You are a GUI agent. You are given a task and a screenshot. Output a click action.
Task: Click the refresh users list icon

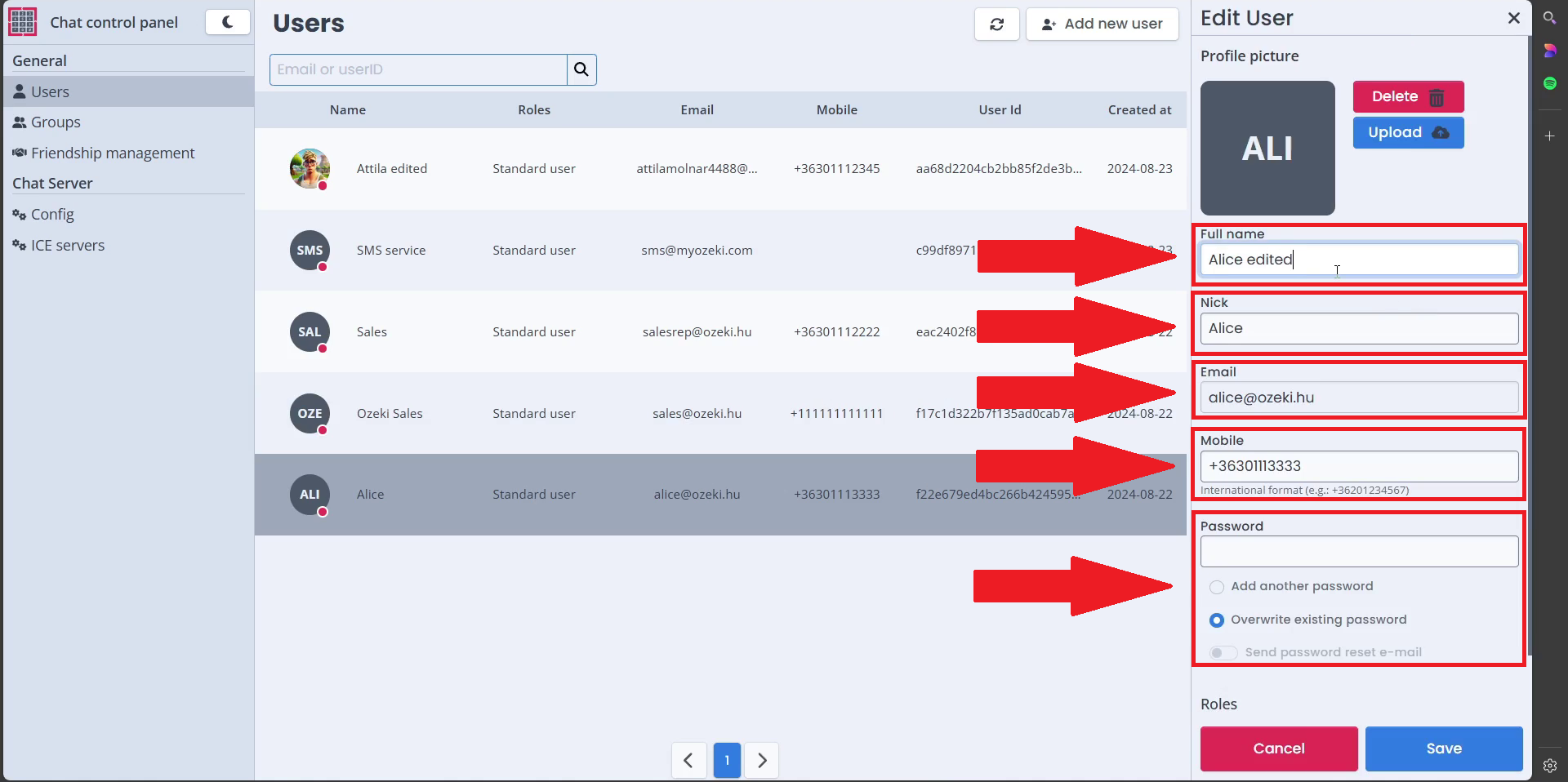click(x=996, y=24)
